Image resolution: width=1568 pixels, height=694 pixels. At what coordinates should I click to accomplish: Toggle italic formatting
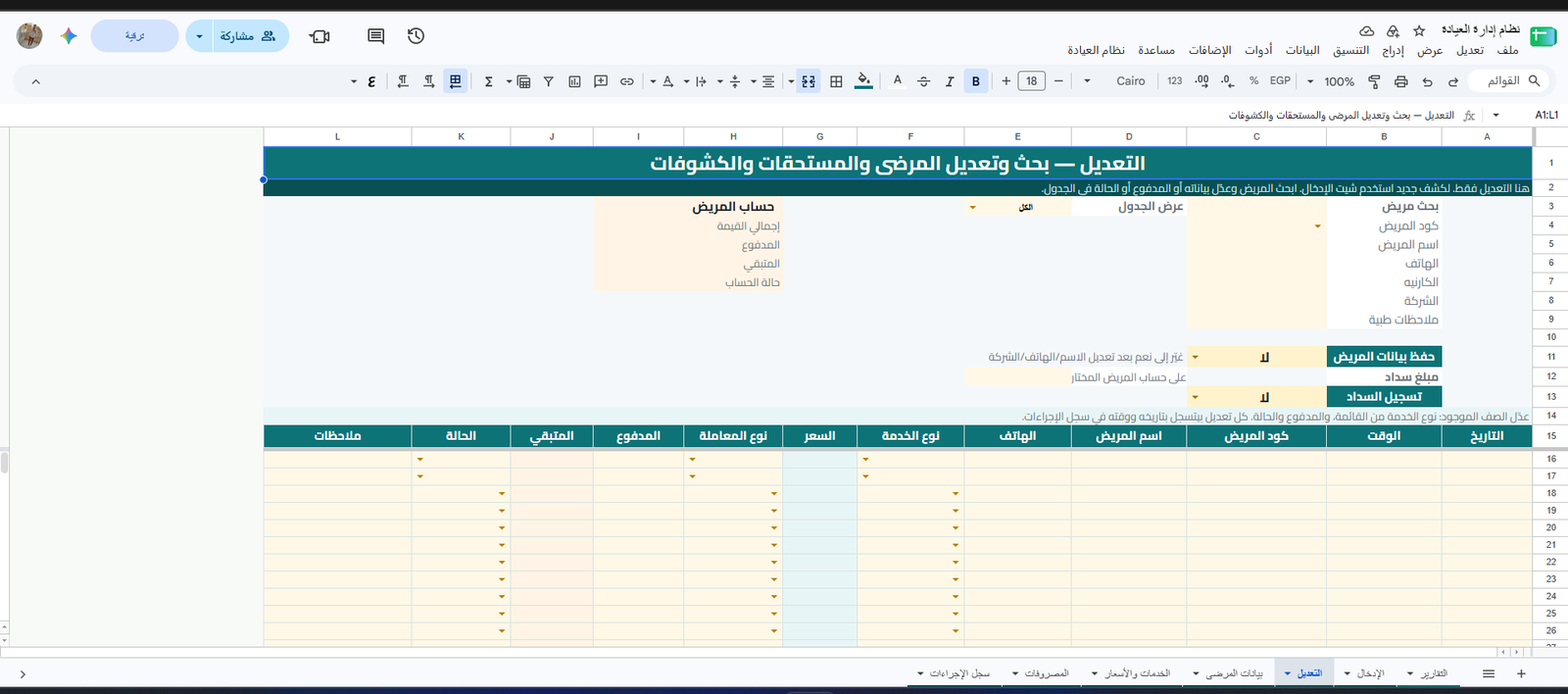[x=949, y=81]
